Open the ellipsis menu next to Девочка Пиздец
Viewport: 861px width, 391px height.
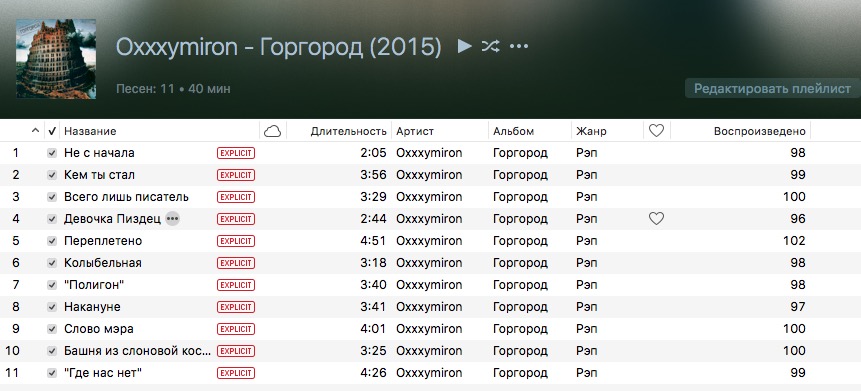pyautogui.click(x=172, y=219)
